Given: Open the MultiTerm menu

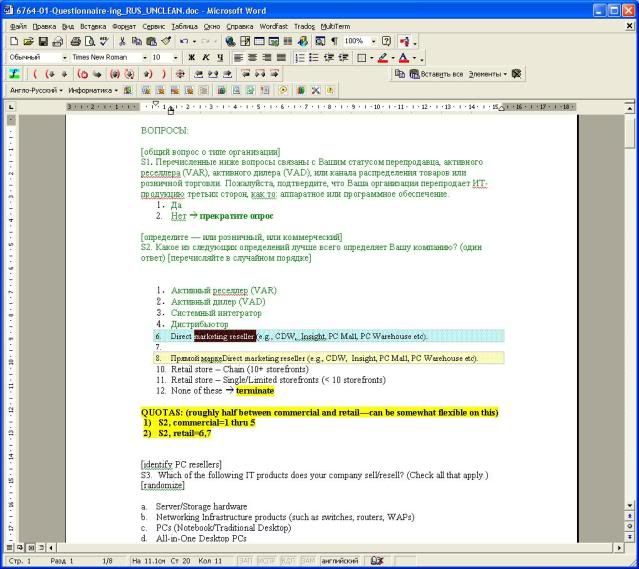Looking at the screenshot, I should click(335, 26).
